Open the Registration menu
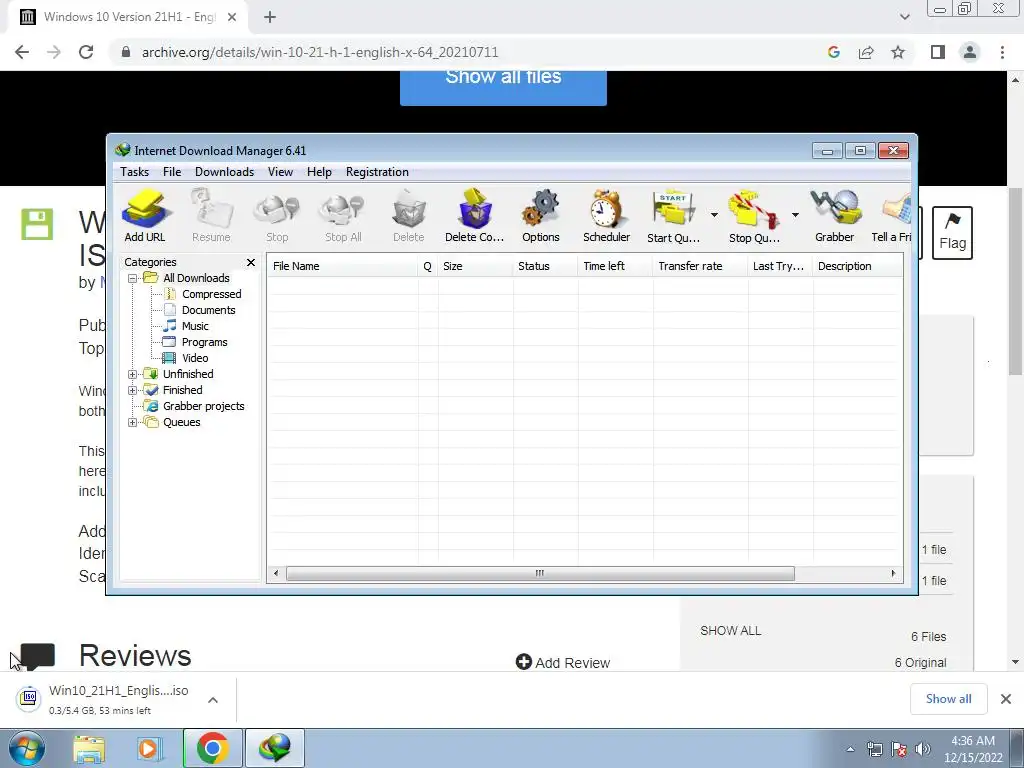The height and width of the screenshot is (768, 1024). tap(377, 172)
